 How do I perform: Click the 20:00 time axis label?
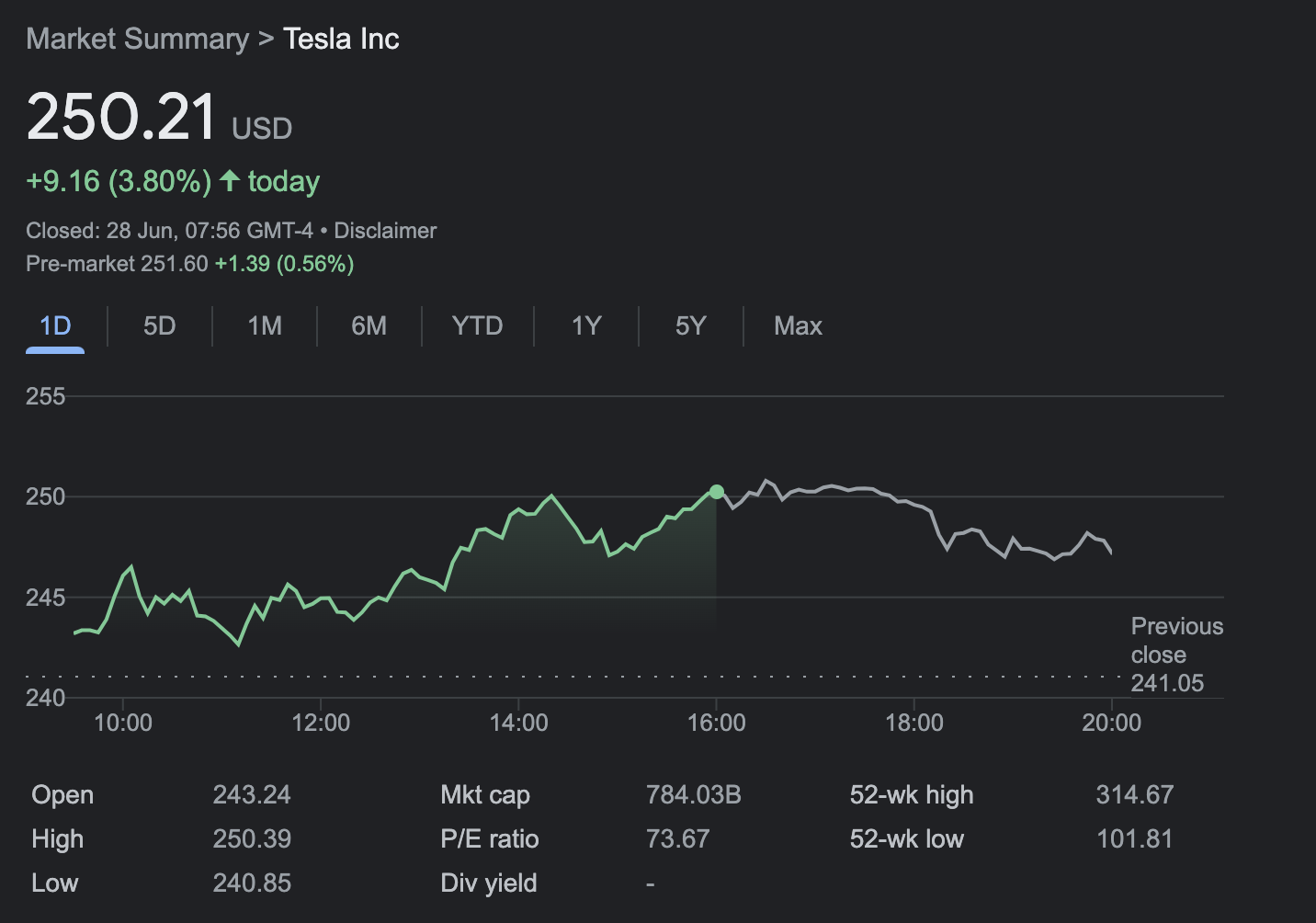point(1112,723)
